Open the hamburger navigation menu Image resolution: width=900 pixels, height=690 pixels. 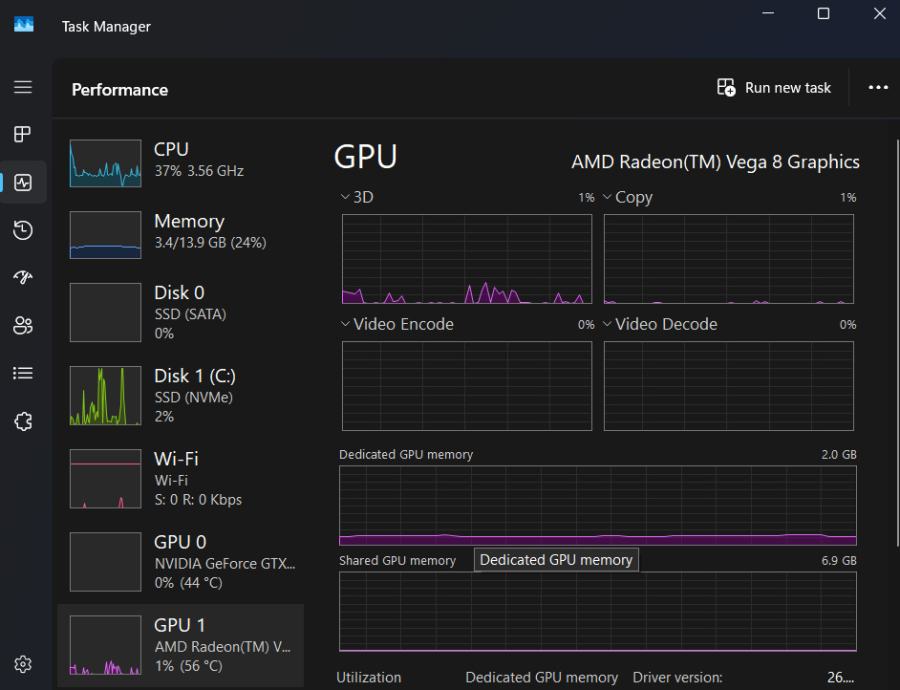pyautogui.click(x=23, y=87)
